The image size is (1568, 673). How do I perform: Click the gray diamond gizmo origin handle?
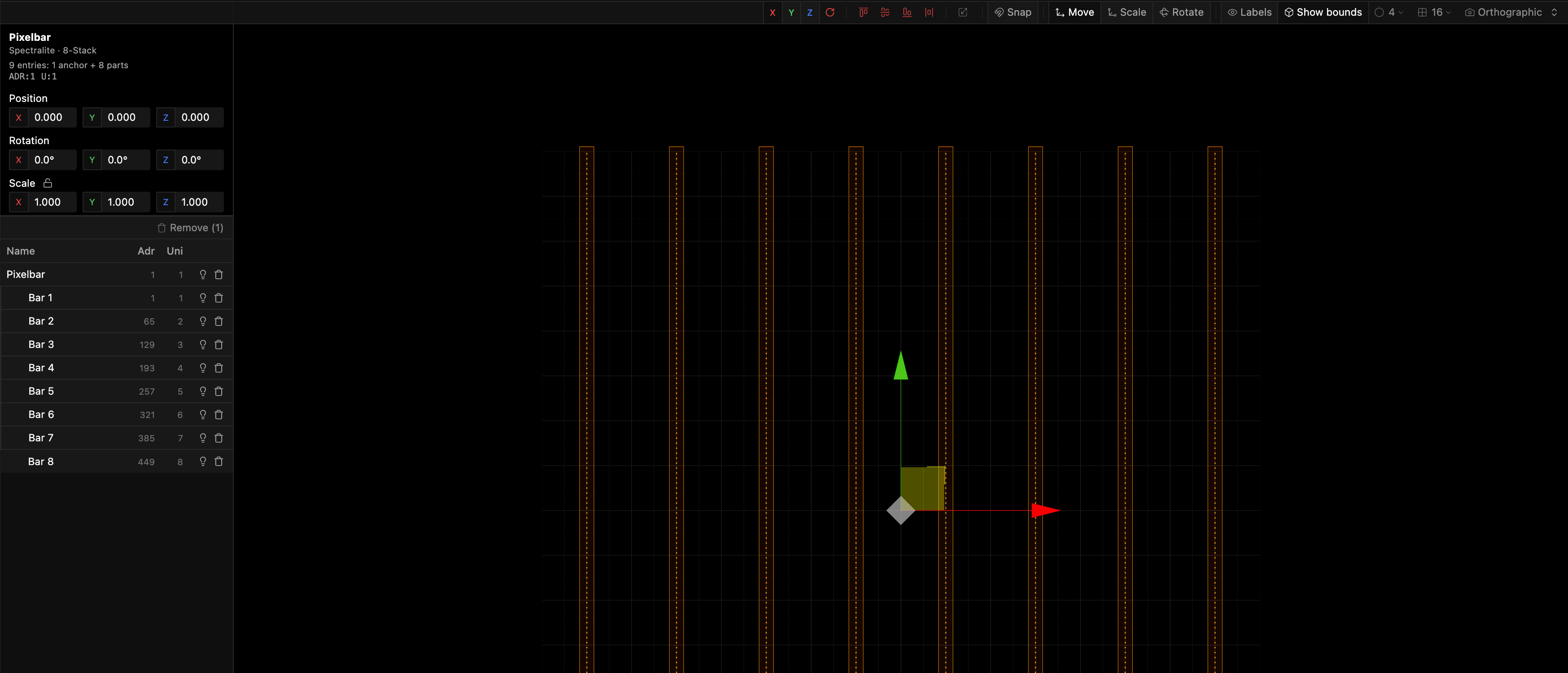tap(901, 510)
